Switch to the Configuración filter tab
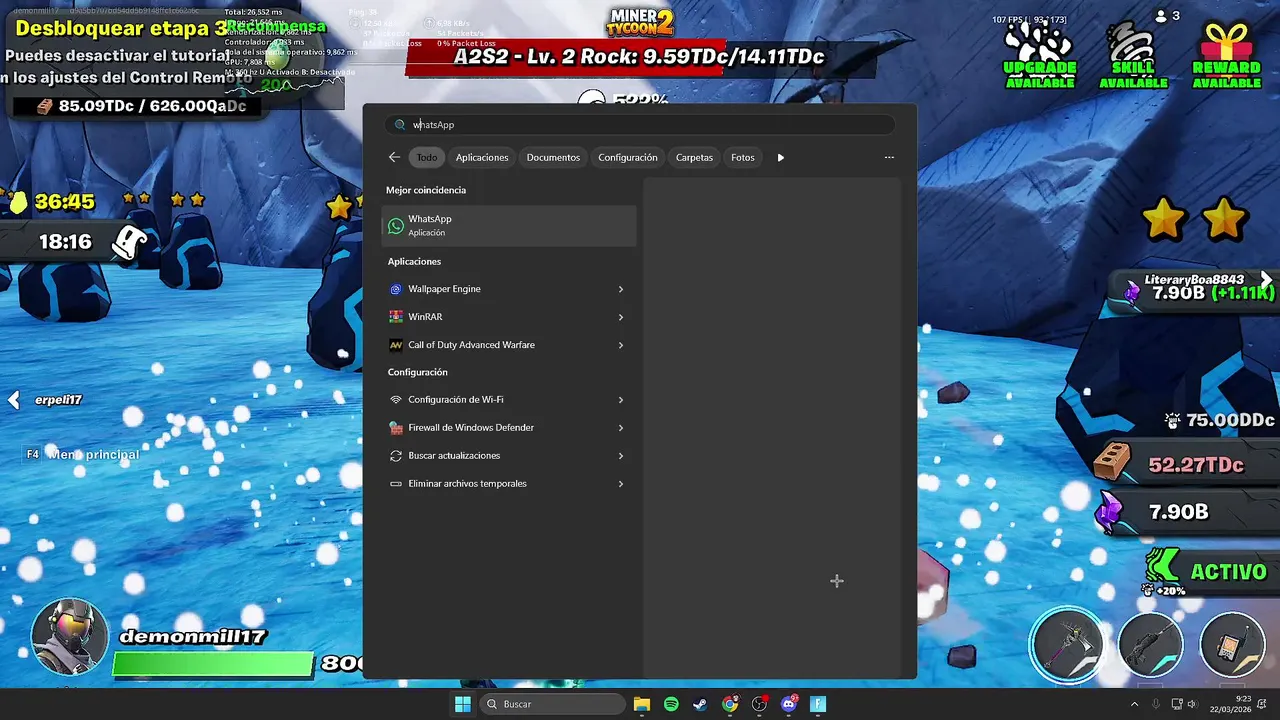This screenshot has width=1280, height=720. coord(628,157)
